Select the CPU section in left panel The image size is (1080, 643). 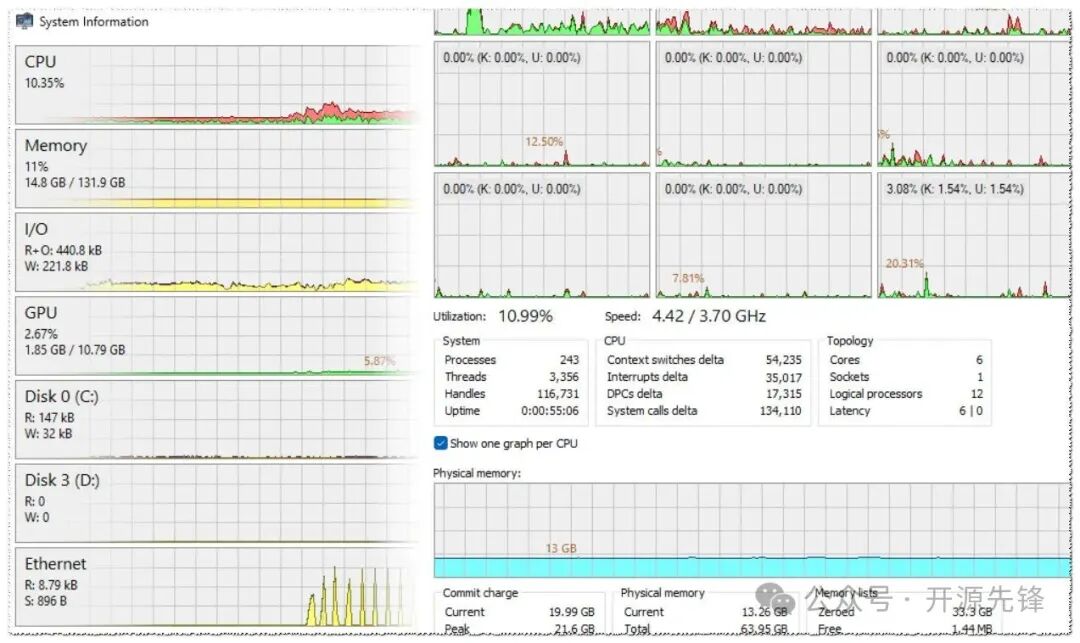pyautogui.click(x=215, y=84)
